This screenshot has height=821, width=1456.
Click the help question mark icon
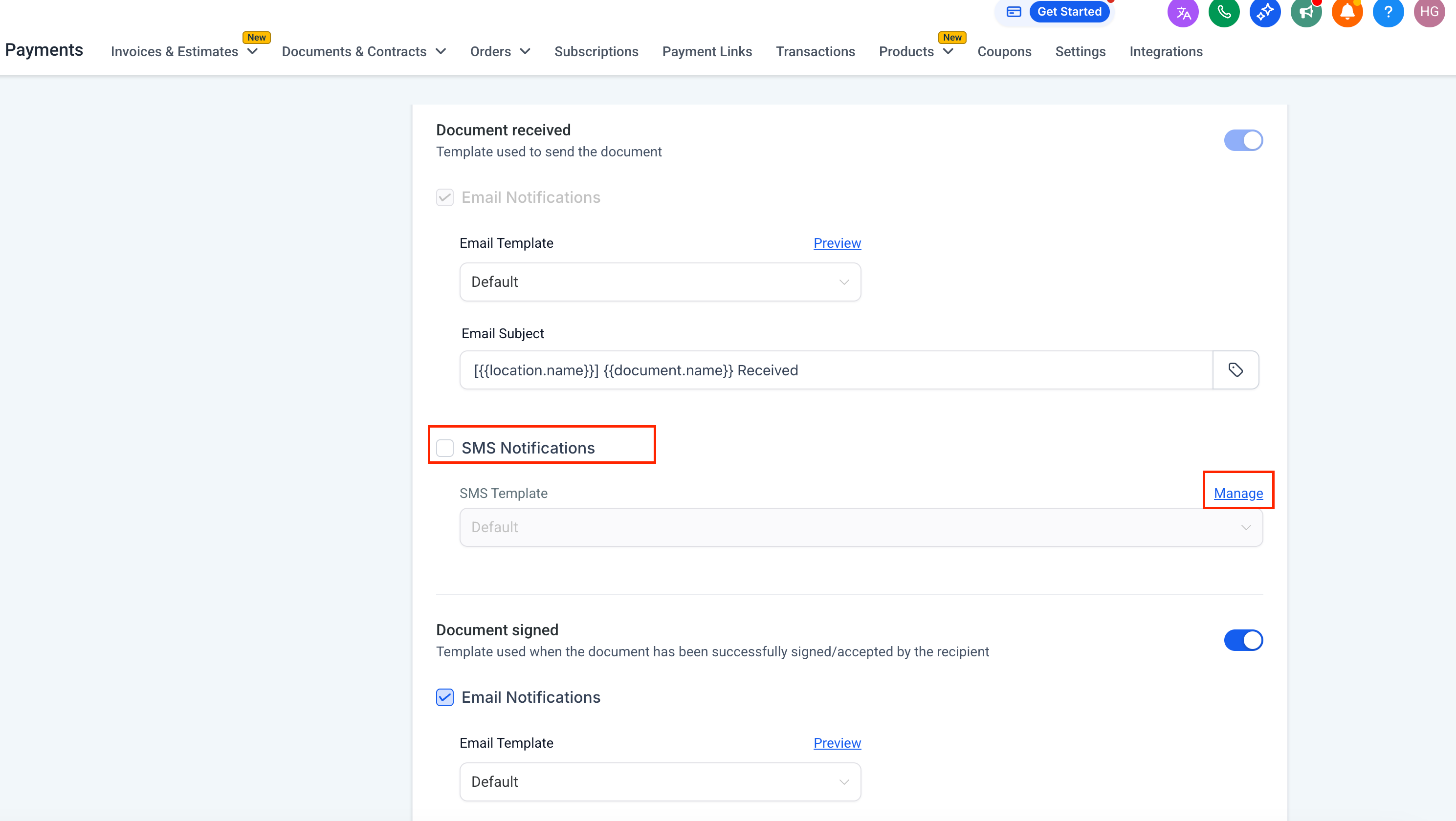click(1388, 12)
